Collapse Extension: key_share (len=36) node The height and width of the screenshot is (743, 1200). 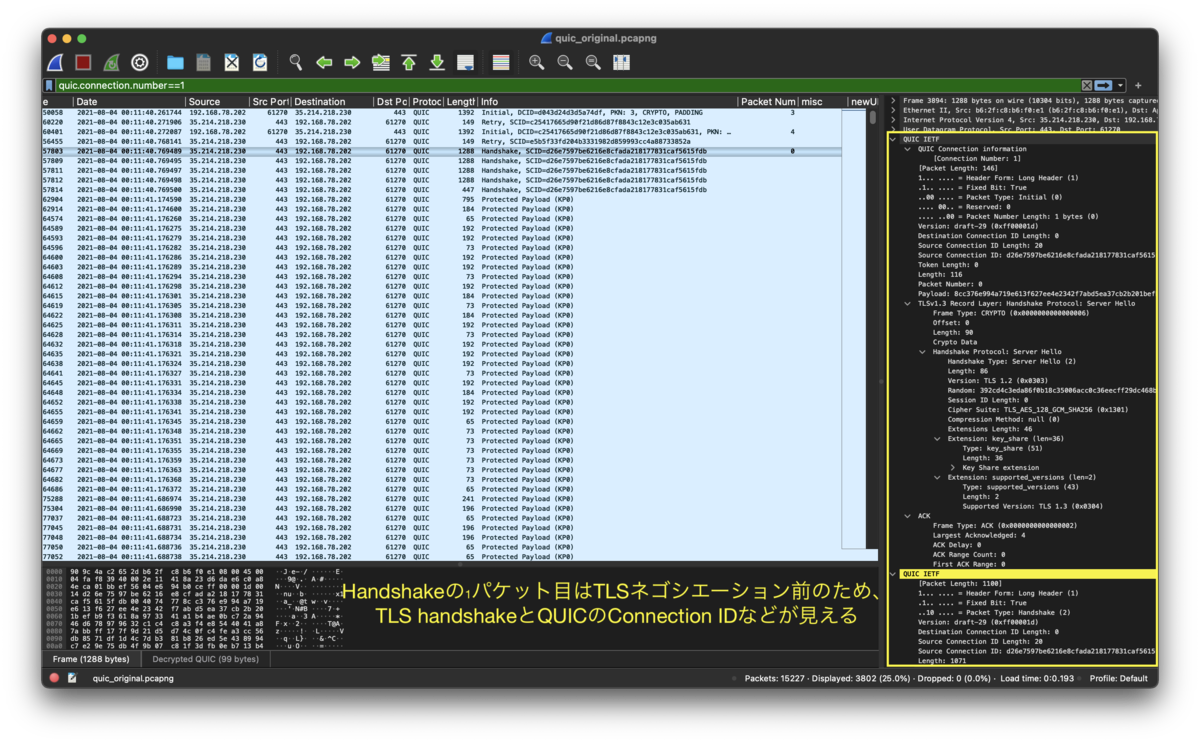tap(937, 438)
